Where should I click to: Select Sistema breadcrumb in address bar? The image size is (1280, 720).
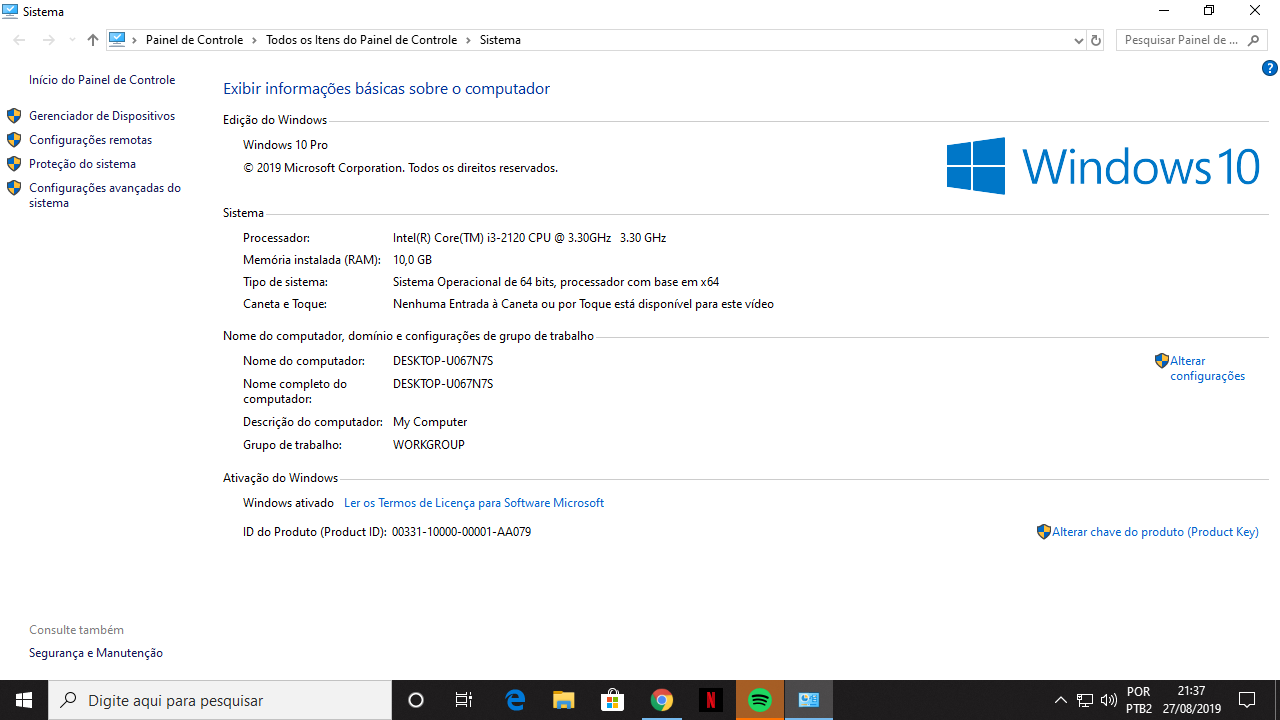point(500,40)
